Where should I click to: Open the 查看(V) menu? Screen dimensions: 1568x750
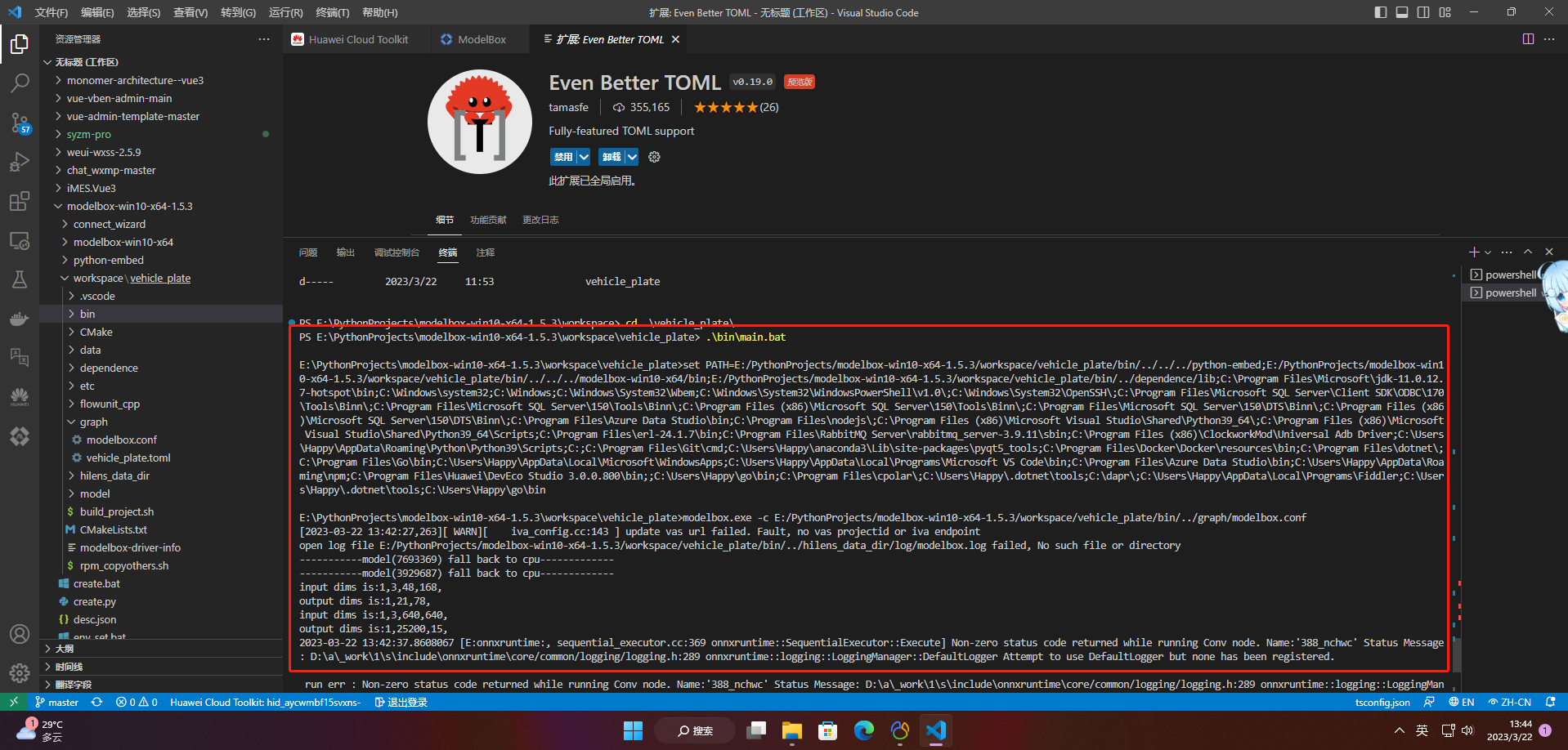(x=190, y=12)
